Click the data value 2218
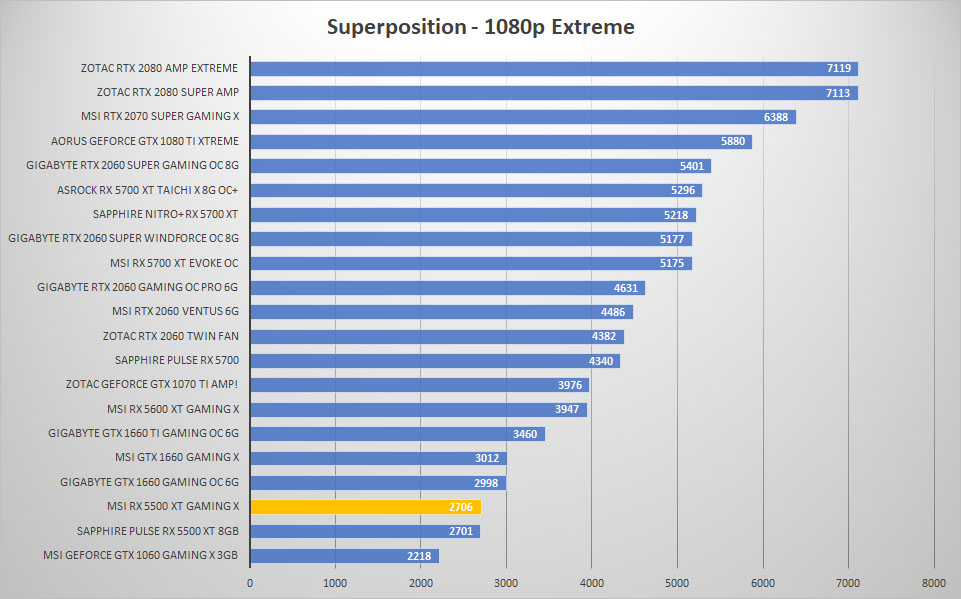This screenshot has height=599, width=961. (x=419, y=555)
